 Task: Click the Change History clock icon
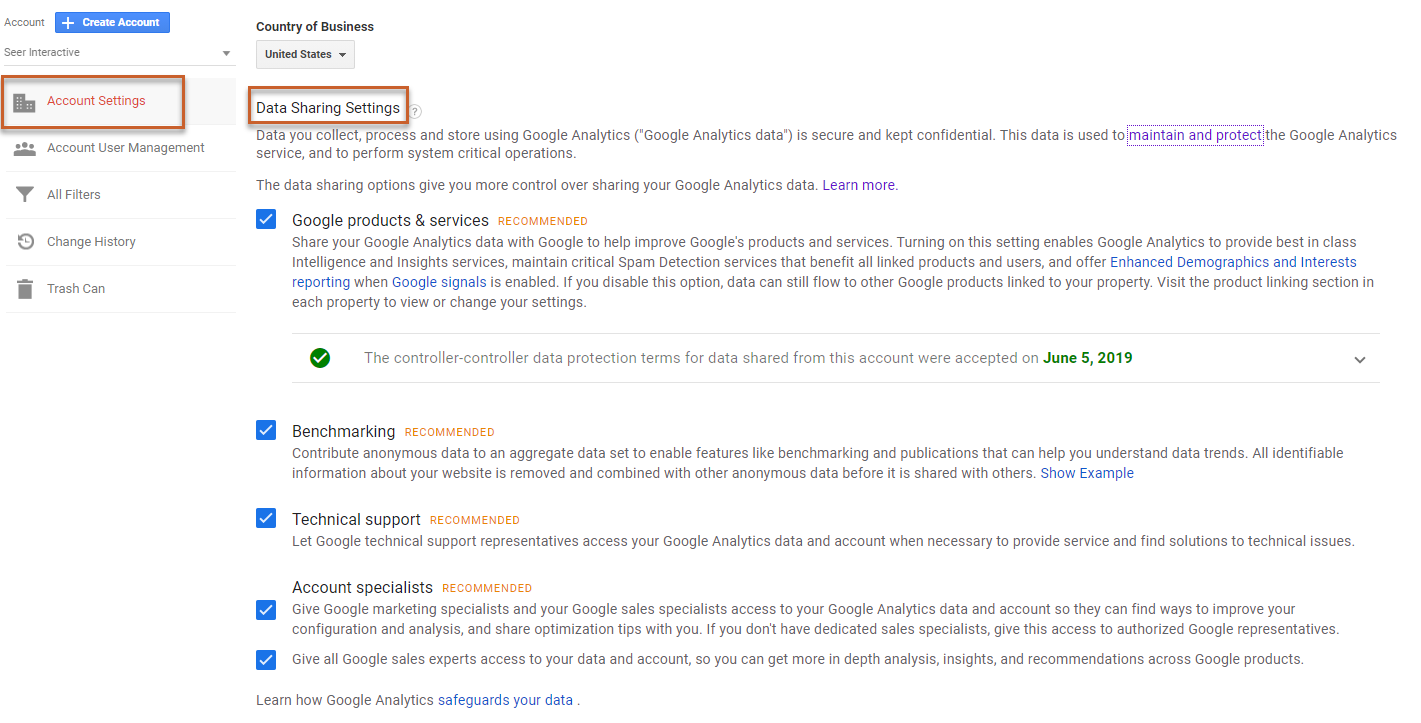[25, 242]
